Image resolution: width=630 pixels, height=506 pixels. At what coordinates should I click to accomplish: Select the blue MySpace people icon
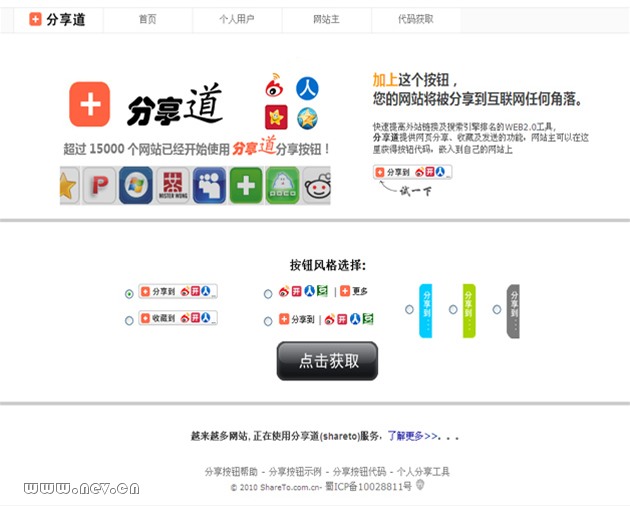pos(209,185)
